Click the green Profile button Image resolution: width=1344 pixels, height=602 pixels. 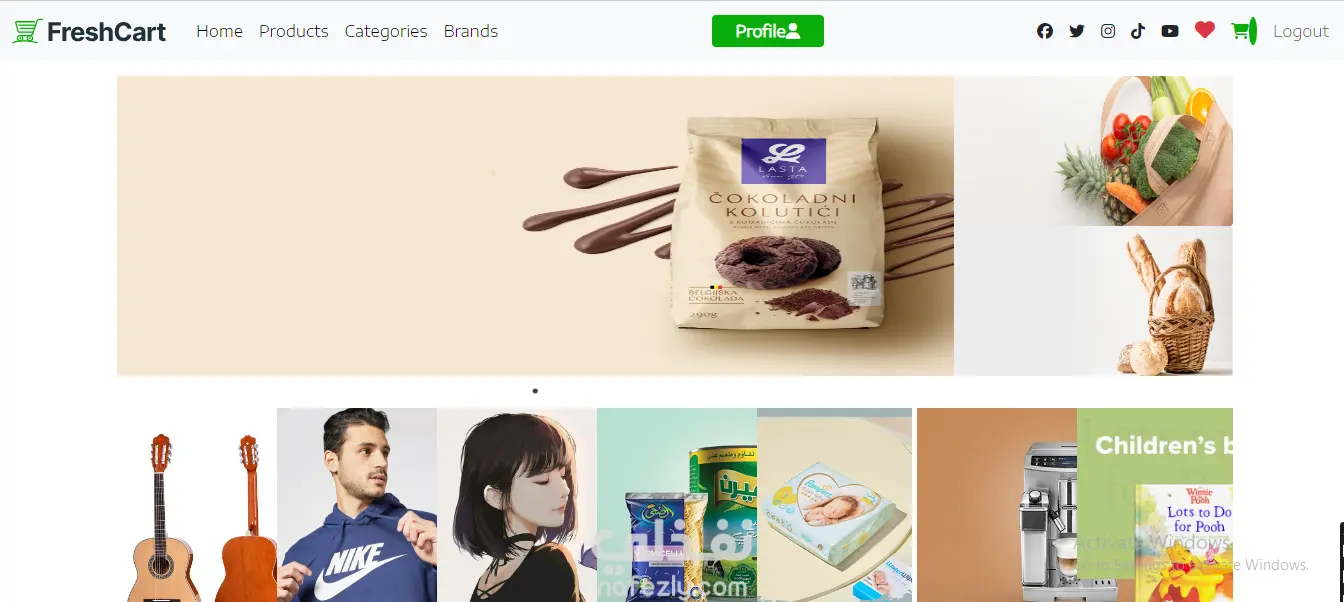pos(768,31)
